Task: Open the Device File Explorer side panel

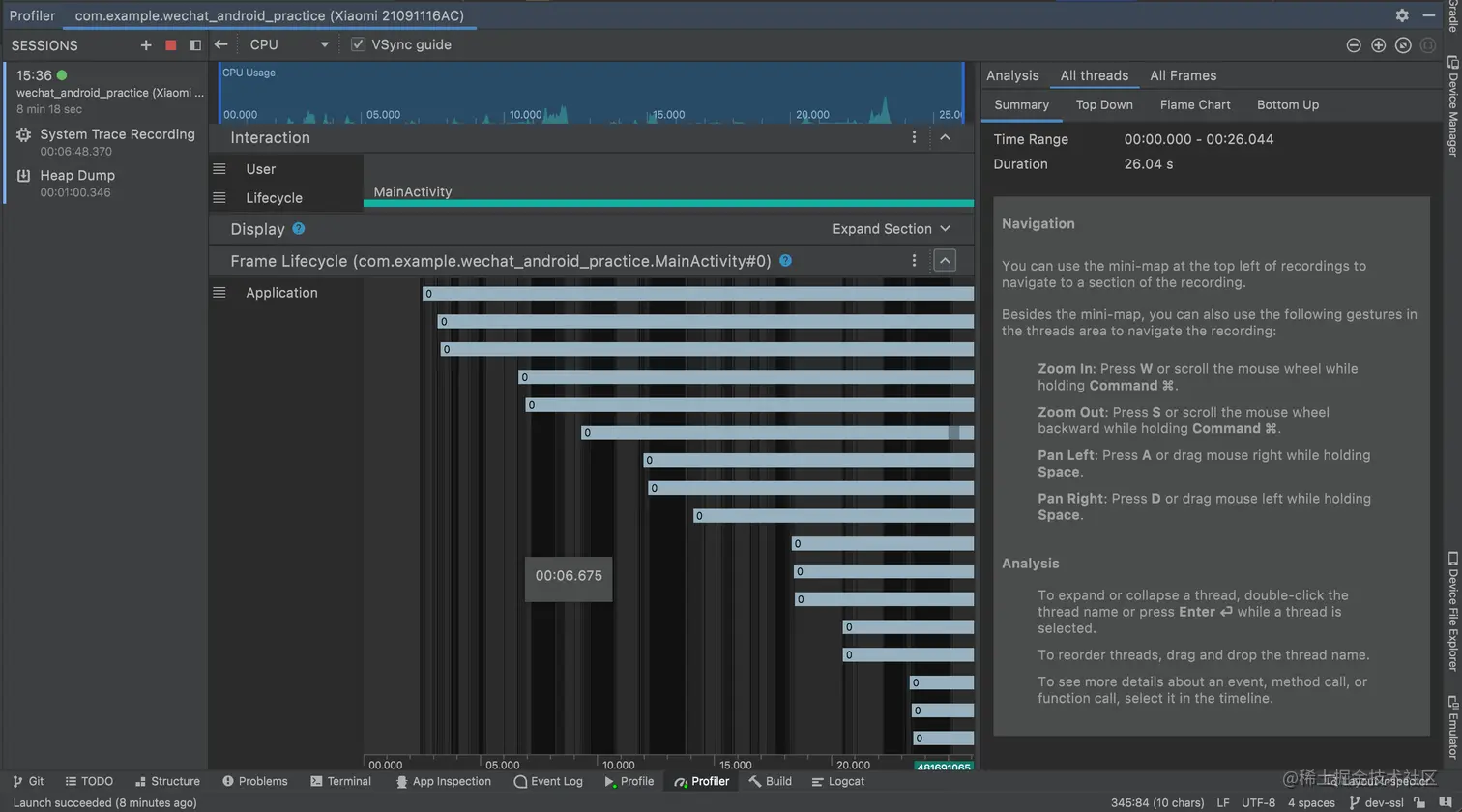Action: (x=1452, y=611)
